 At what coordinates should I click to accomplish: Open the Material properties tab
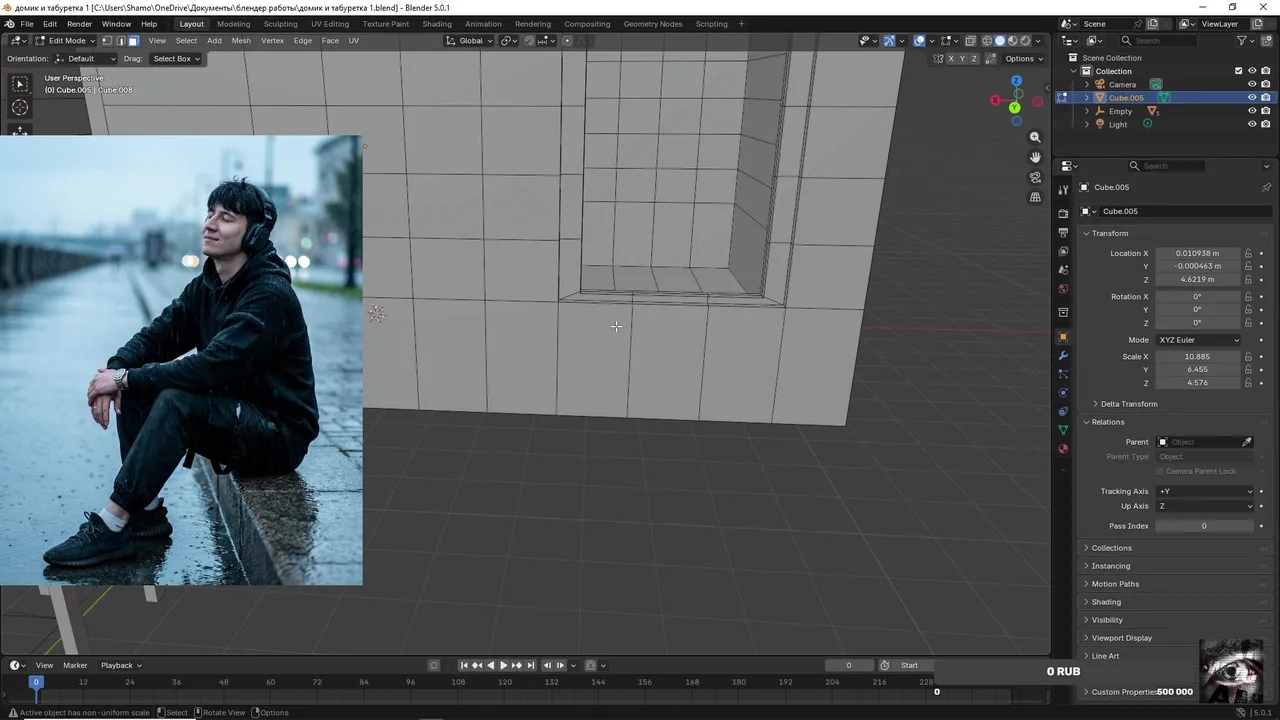tap(1063, 449)
